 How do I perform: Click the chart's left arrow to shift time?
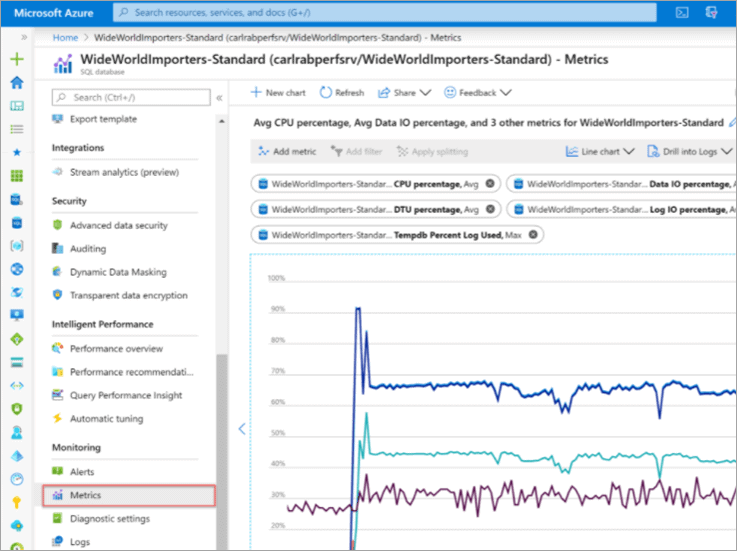click(x=242, y=428)
